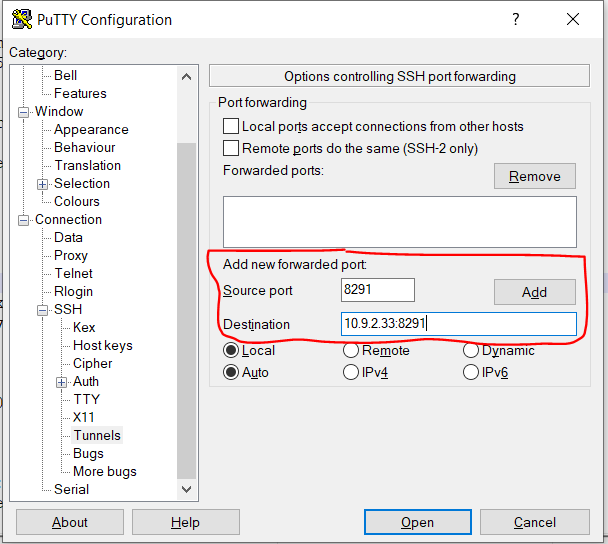Open the Appearance settings
The height and width of the screenshot is (544, 608).
[x=91, y=130]
